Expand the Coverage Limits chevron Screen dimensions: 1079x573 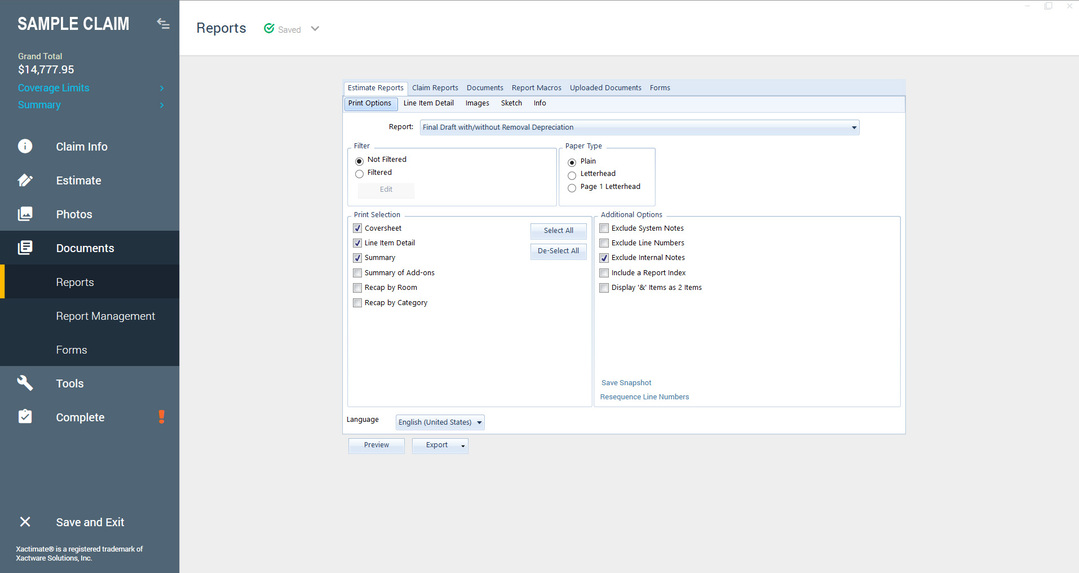pos(162,88)
